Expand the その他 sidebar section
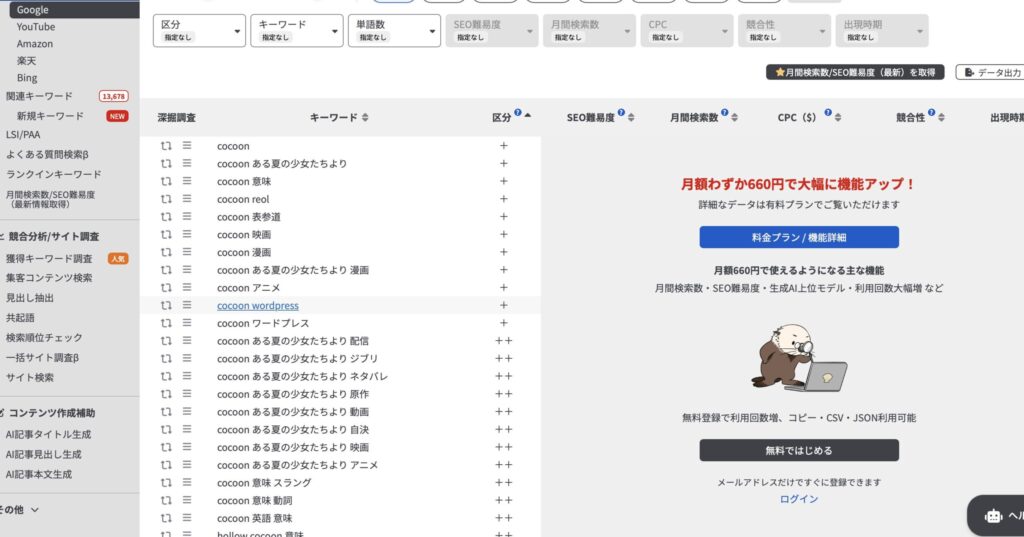The width and height of the screenshot is (1024, 537). coord(20,510)
